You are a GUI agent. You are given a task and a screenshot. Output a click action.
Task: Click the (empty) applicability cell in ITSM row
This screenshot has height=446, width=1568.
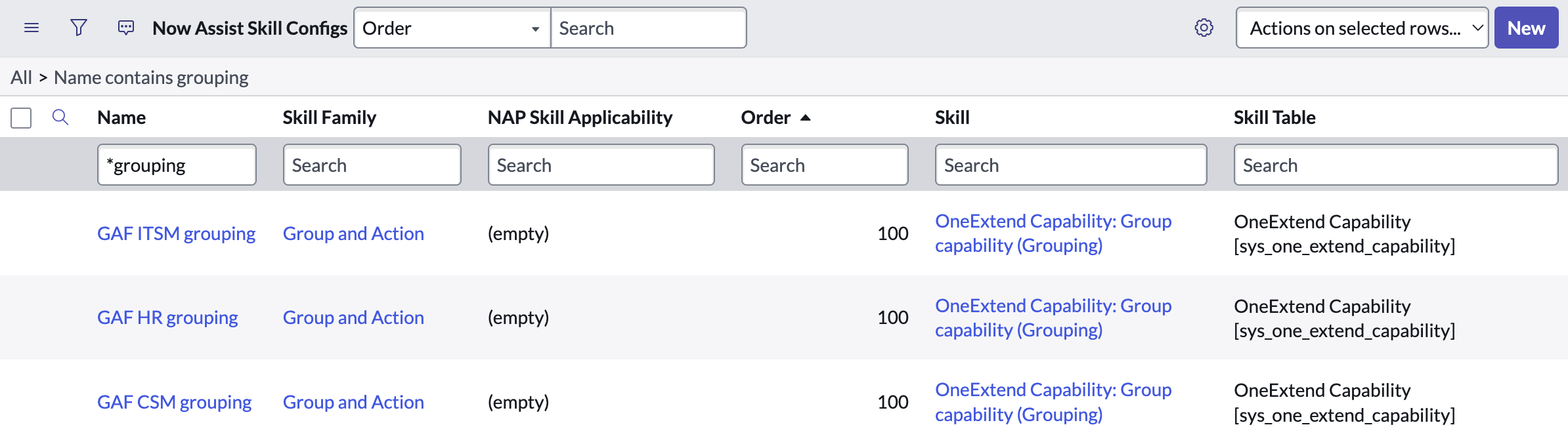(518, 233)
